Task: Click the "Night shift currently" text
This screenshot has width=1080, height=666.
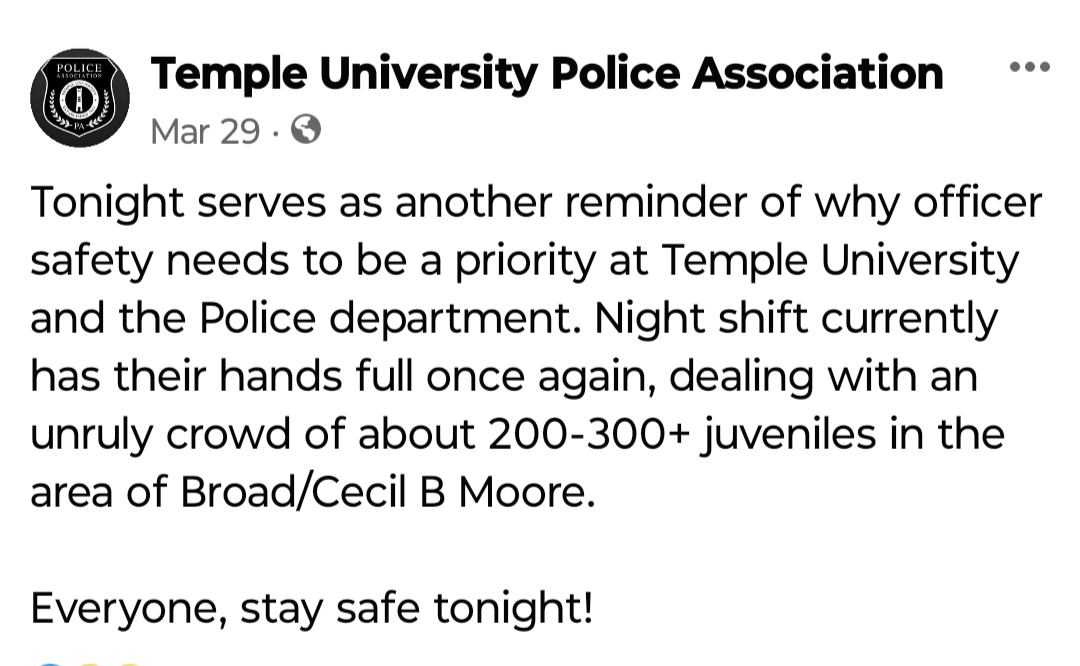Action: 796,320
